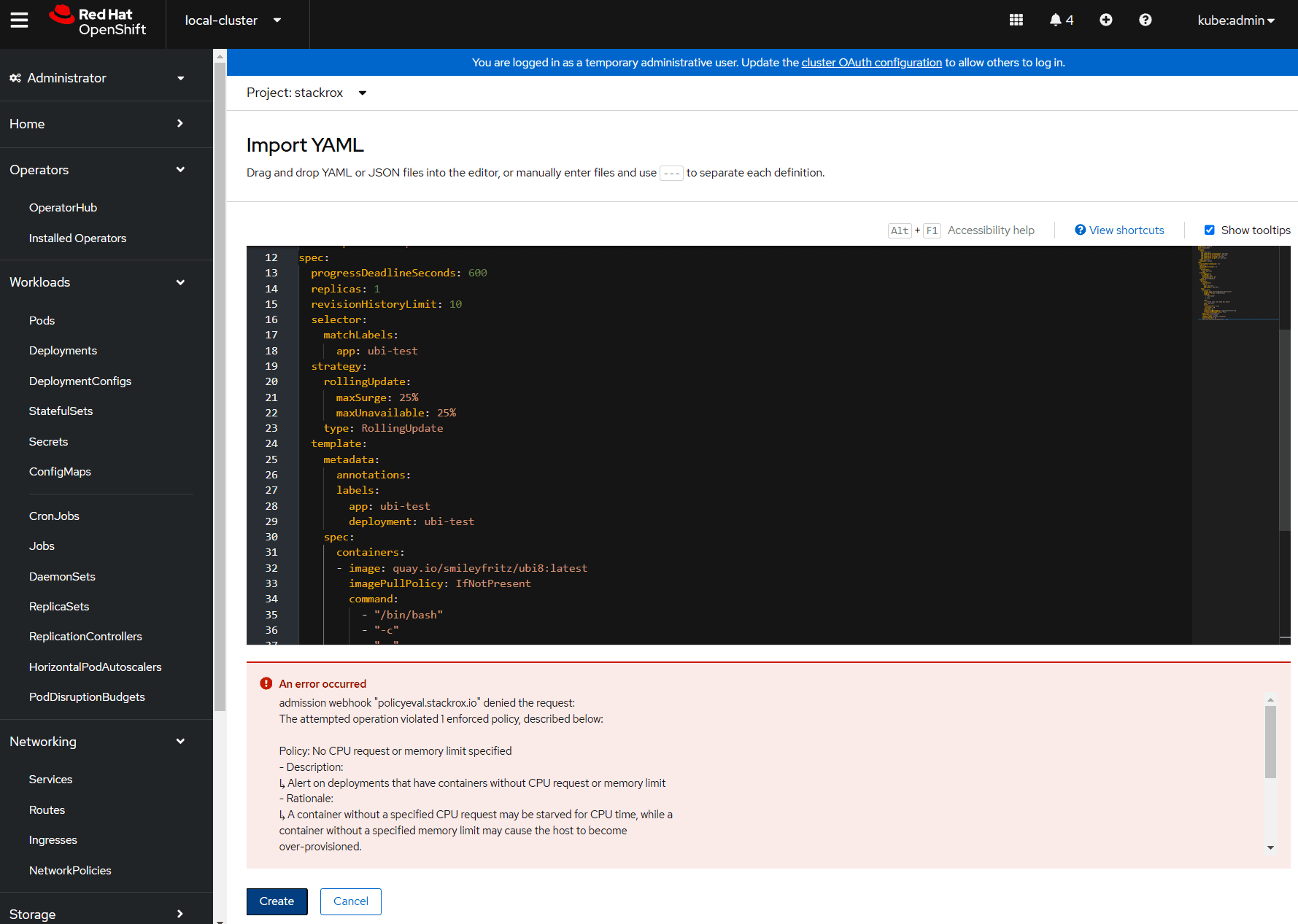Open NetworkPolicies
Screen dimensions: 1298x924
[x=70, y=871]
